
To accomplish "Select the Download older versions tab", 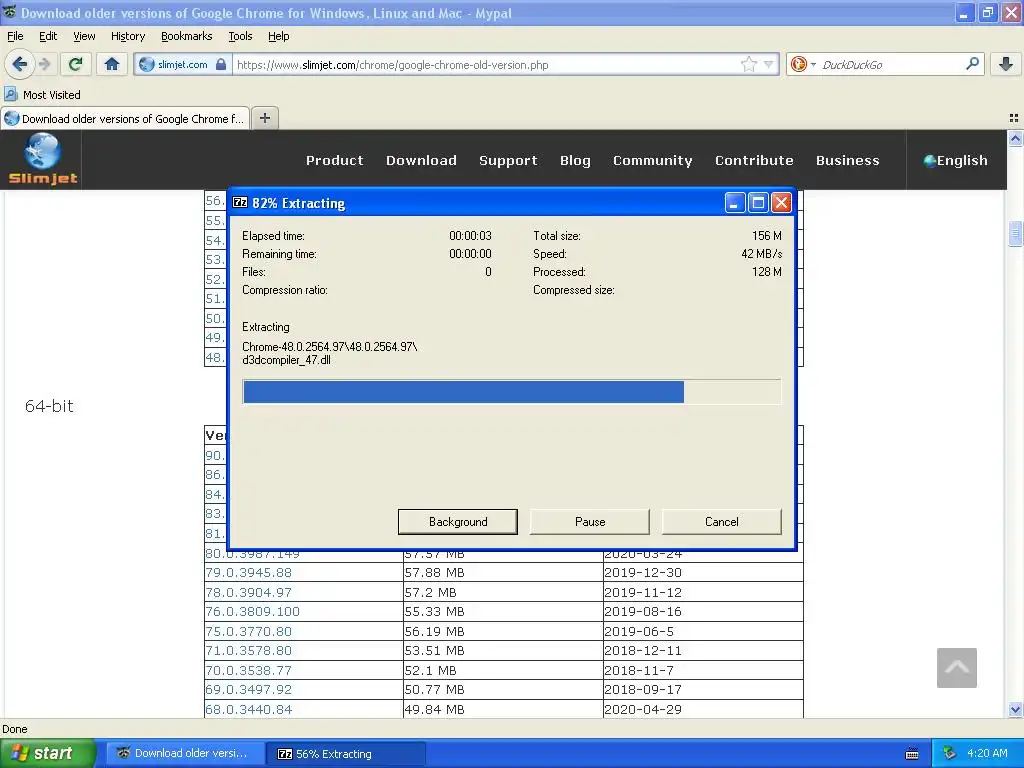I will 125,118.
